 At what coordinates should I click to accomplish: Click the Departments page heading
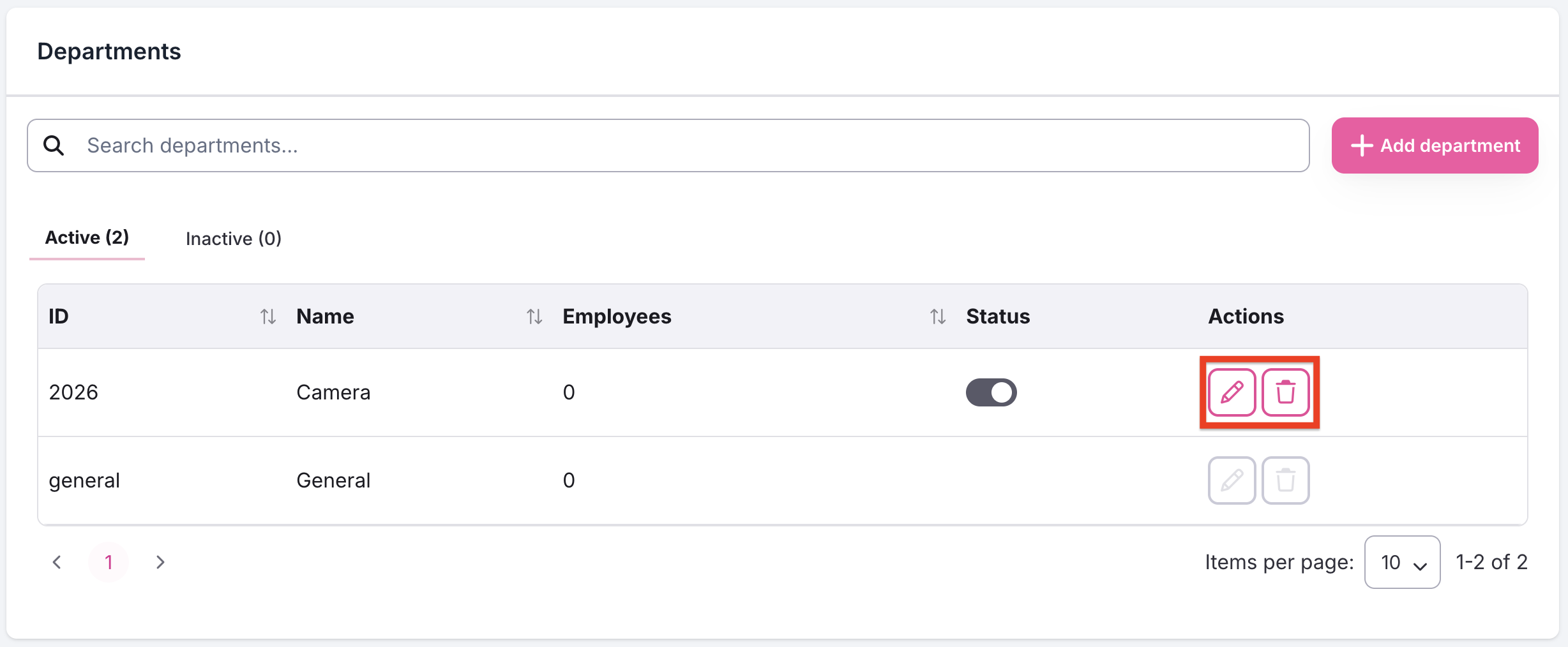pos(109,51)
